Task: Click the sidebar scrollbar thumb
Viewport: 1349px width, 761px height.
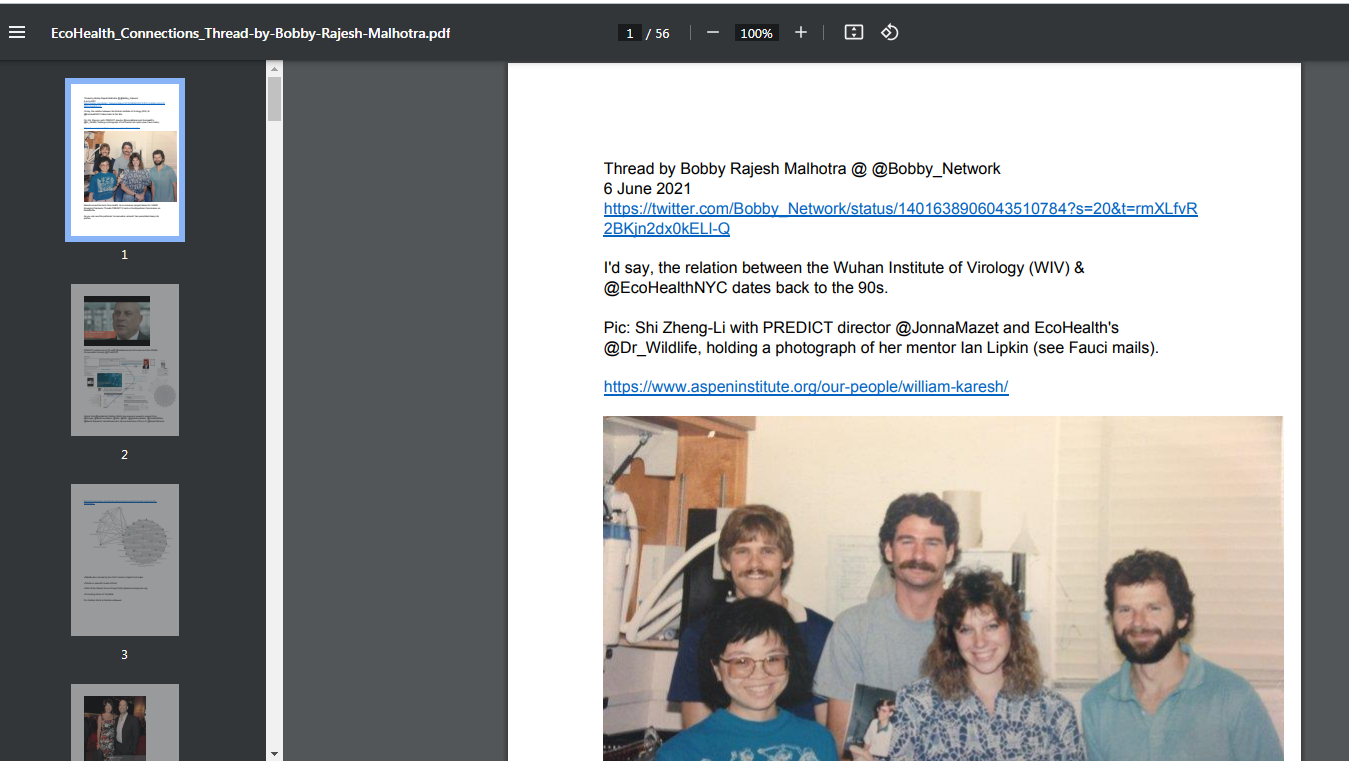Action: (274, 99)
